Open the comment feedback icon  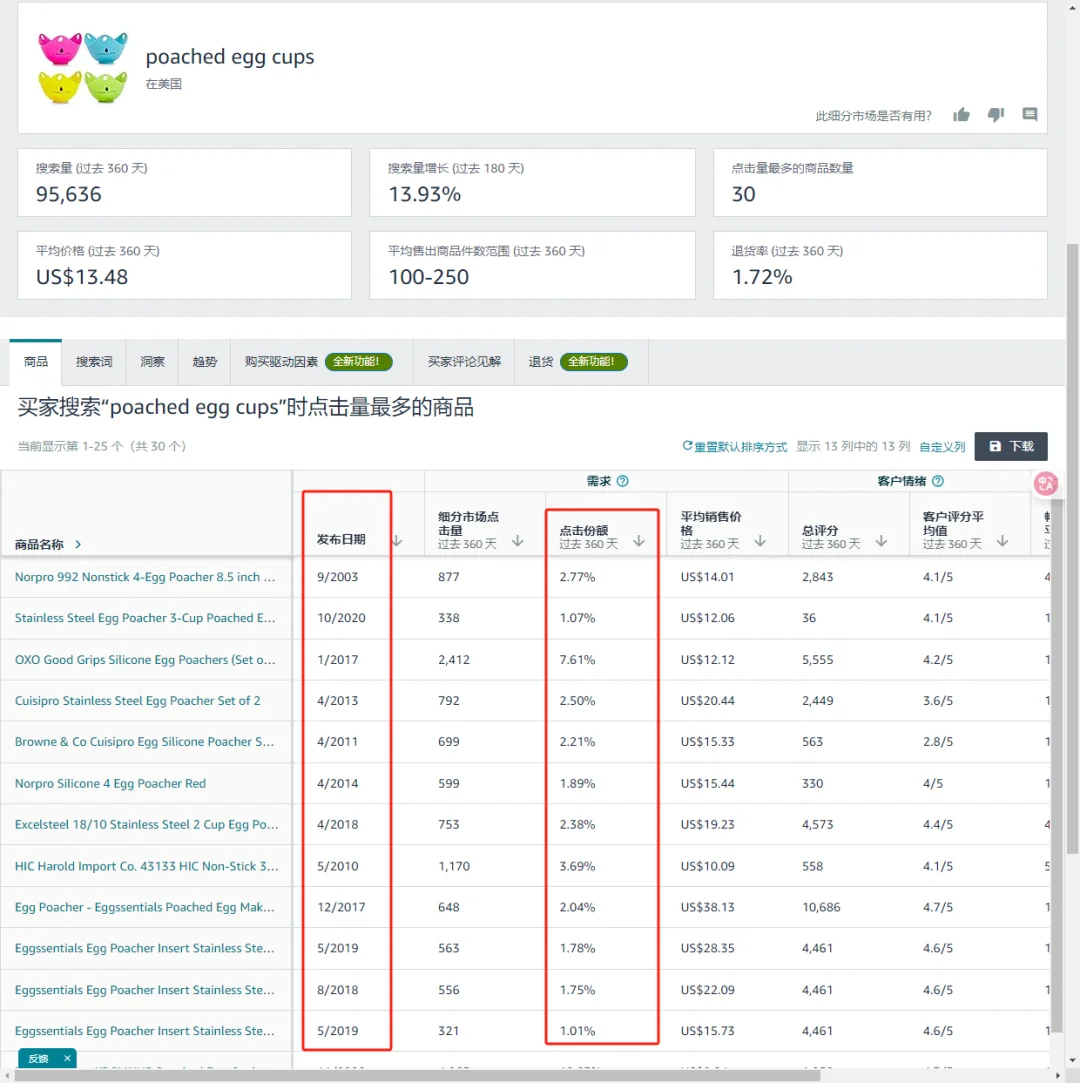tap(1030, 115)
